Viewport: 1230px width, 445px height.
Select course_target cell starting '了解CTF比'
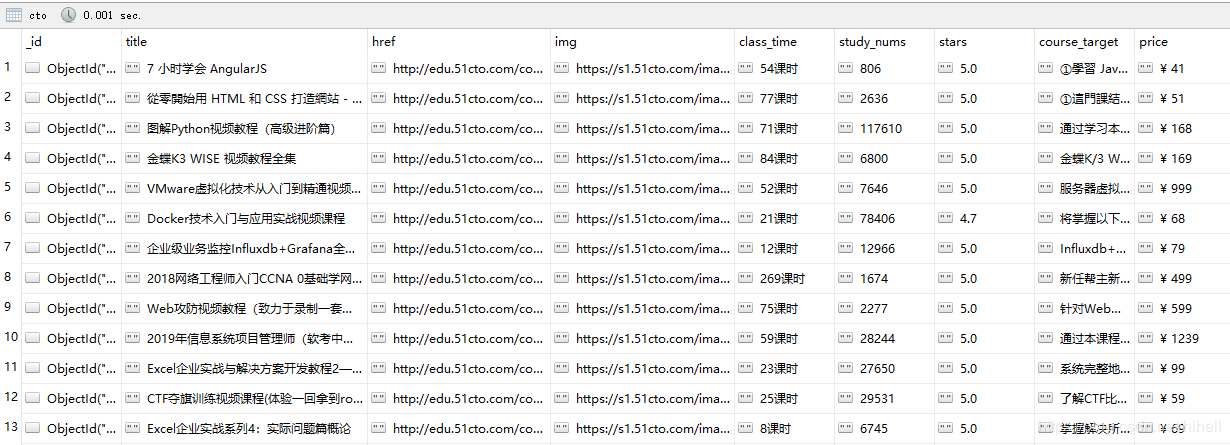pos(1084,399)
